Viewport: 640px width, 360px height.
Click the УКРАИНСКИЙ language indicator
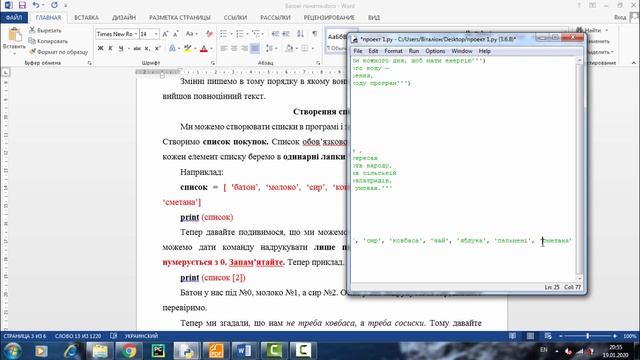tap(141, 336)
